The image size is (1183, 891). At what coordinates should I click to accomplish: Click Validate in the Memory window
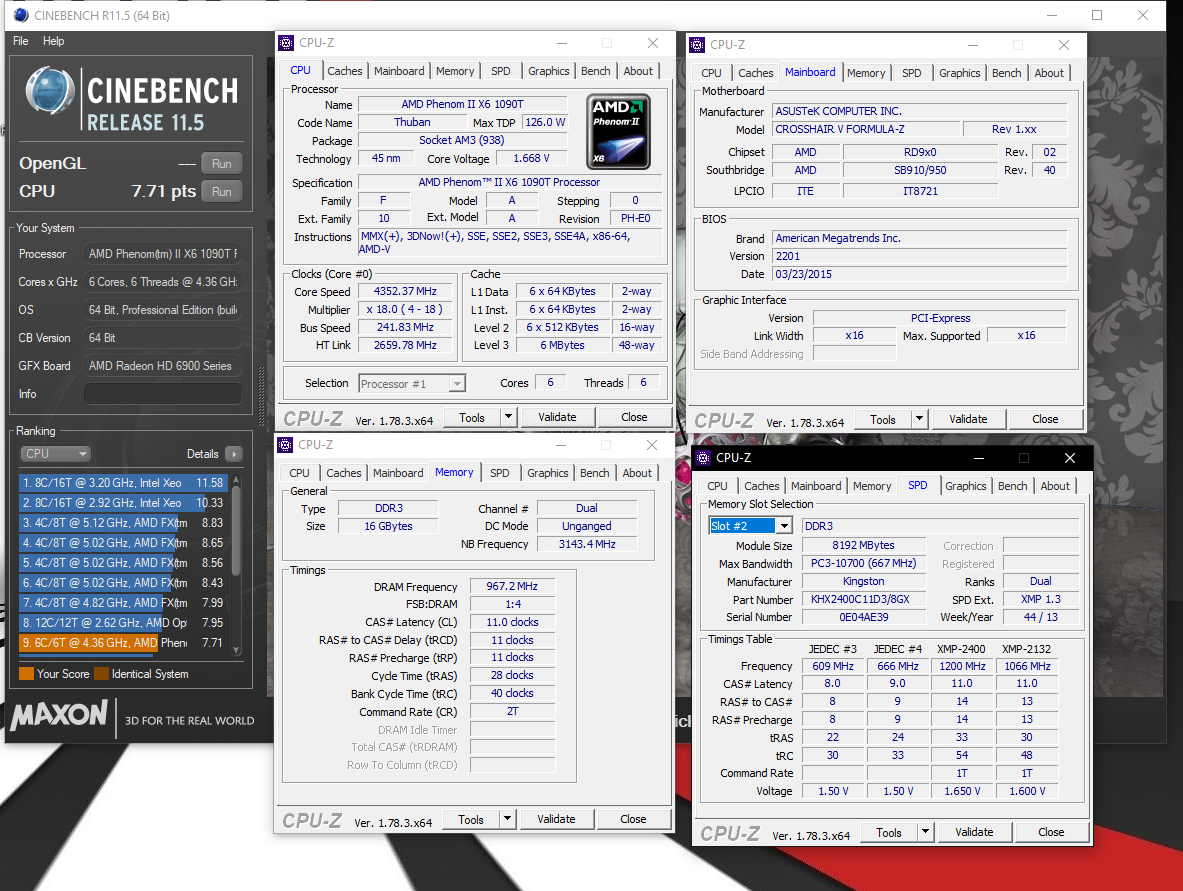coord(556,819)
